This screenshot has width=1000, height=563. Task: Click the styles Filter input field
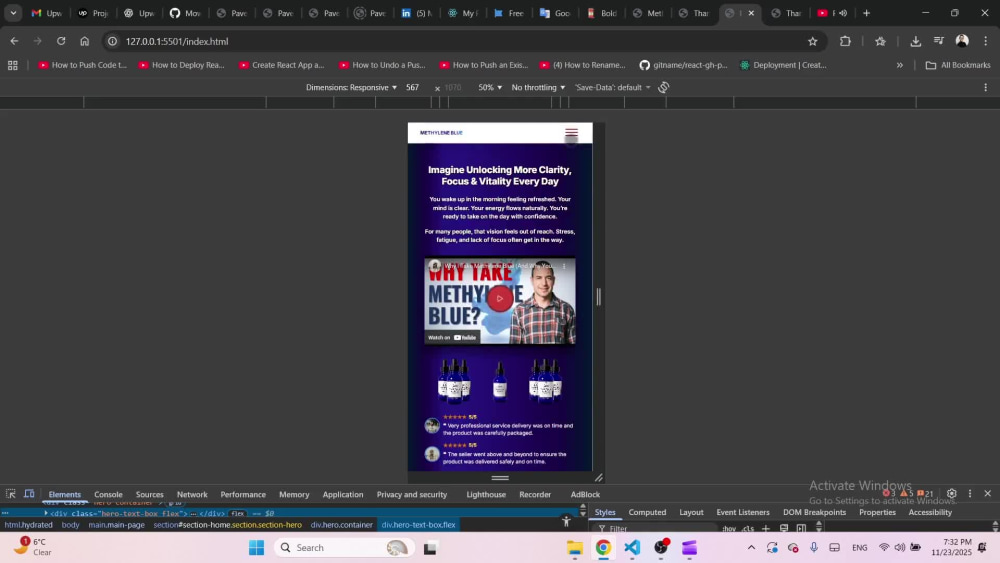(657, 529)
